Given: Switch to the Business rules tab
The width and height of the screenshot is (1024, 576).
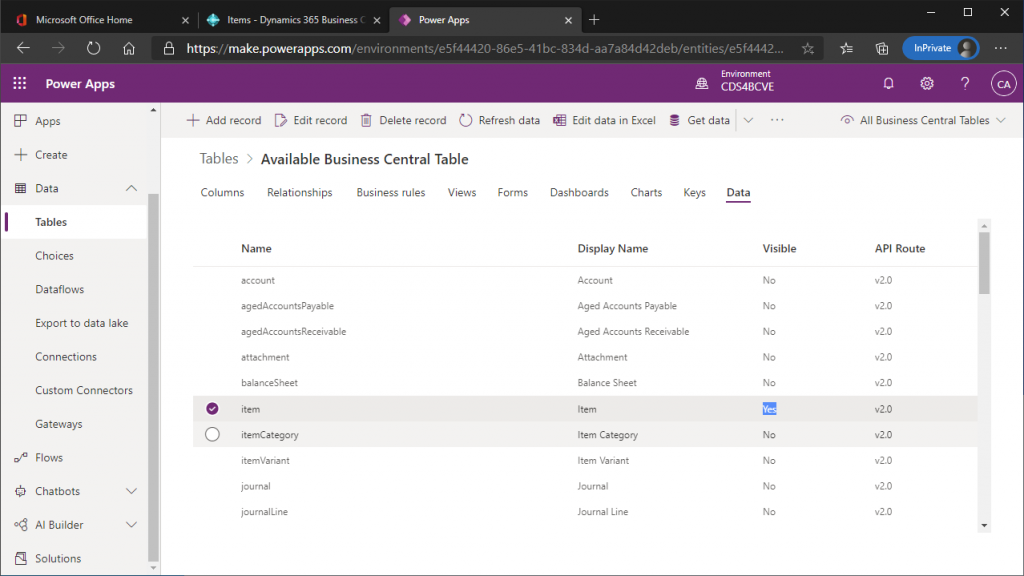Looking at the screenshot, I should [x=391, y=193].
